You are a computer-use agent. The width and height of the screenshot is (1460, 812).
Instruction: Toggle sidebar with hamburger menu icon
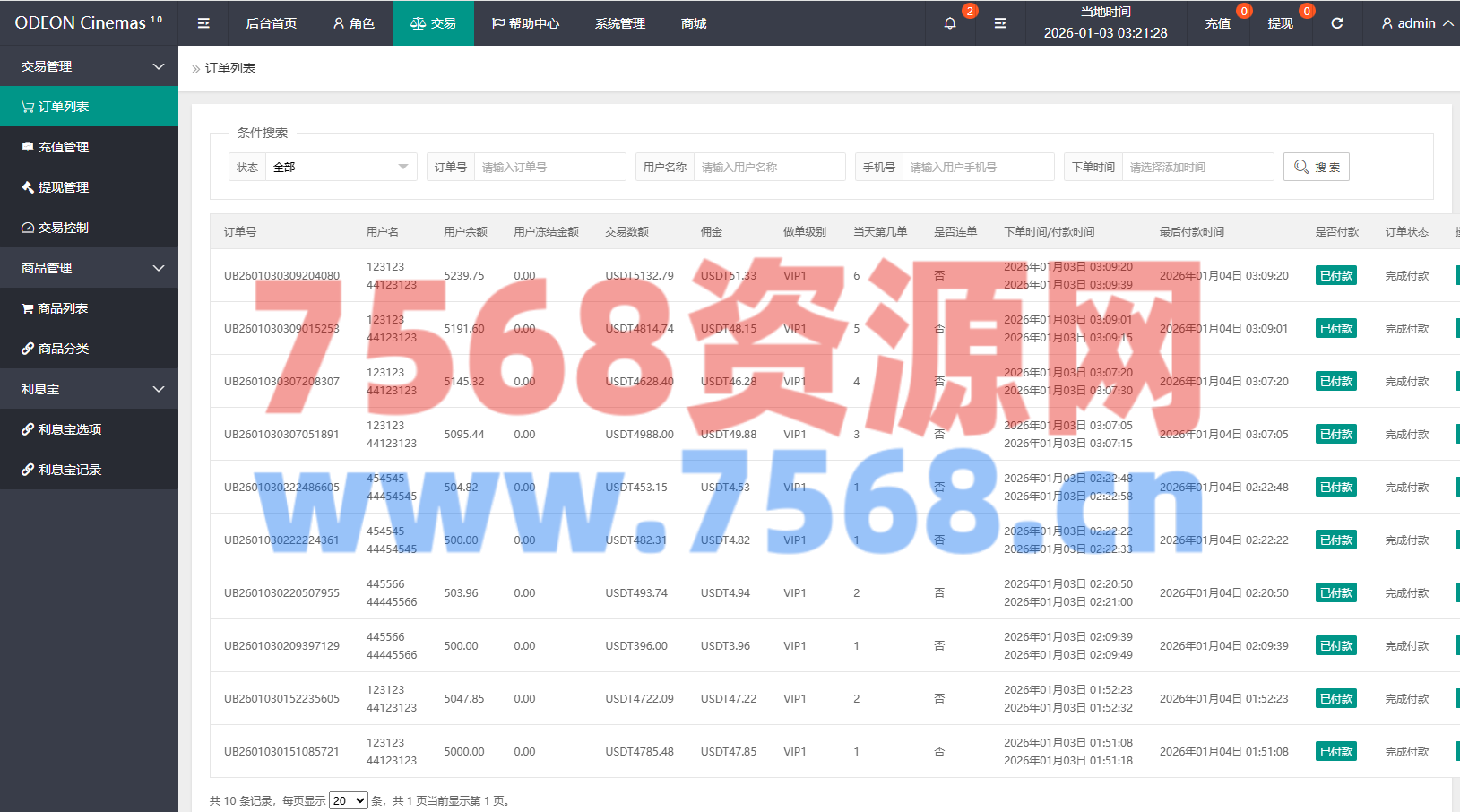click(x=203, y=23)
